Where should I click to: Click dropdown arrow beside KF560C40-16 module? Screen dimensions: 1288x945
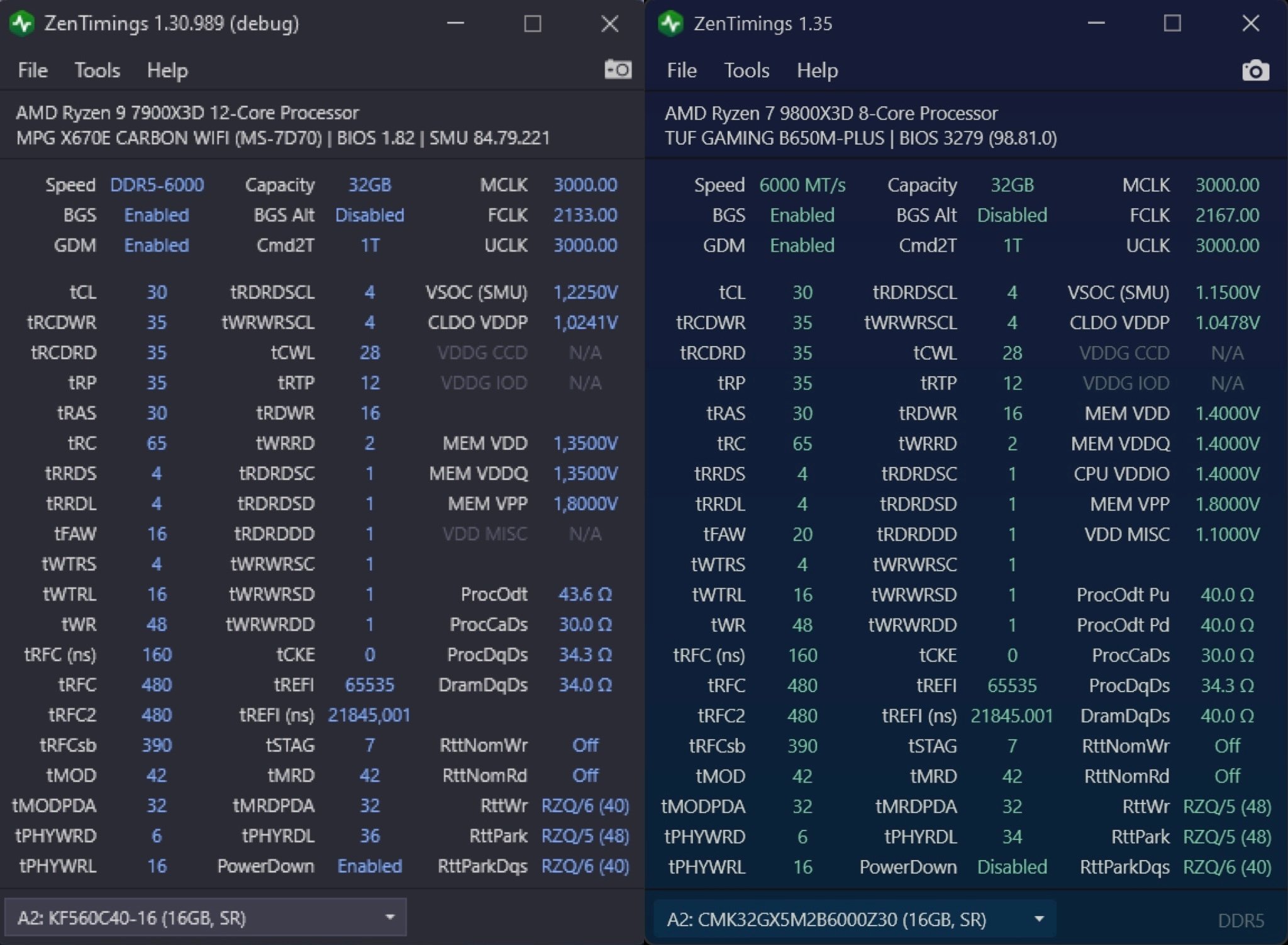tap(390, 917)
